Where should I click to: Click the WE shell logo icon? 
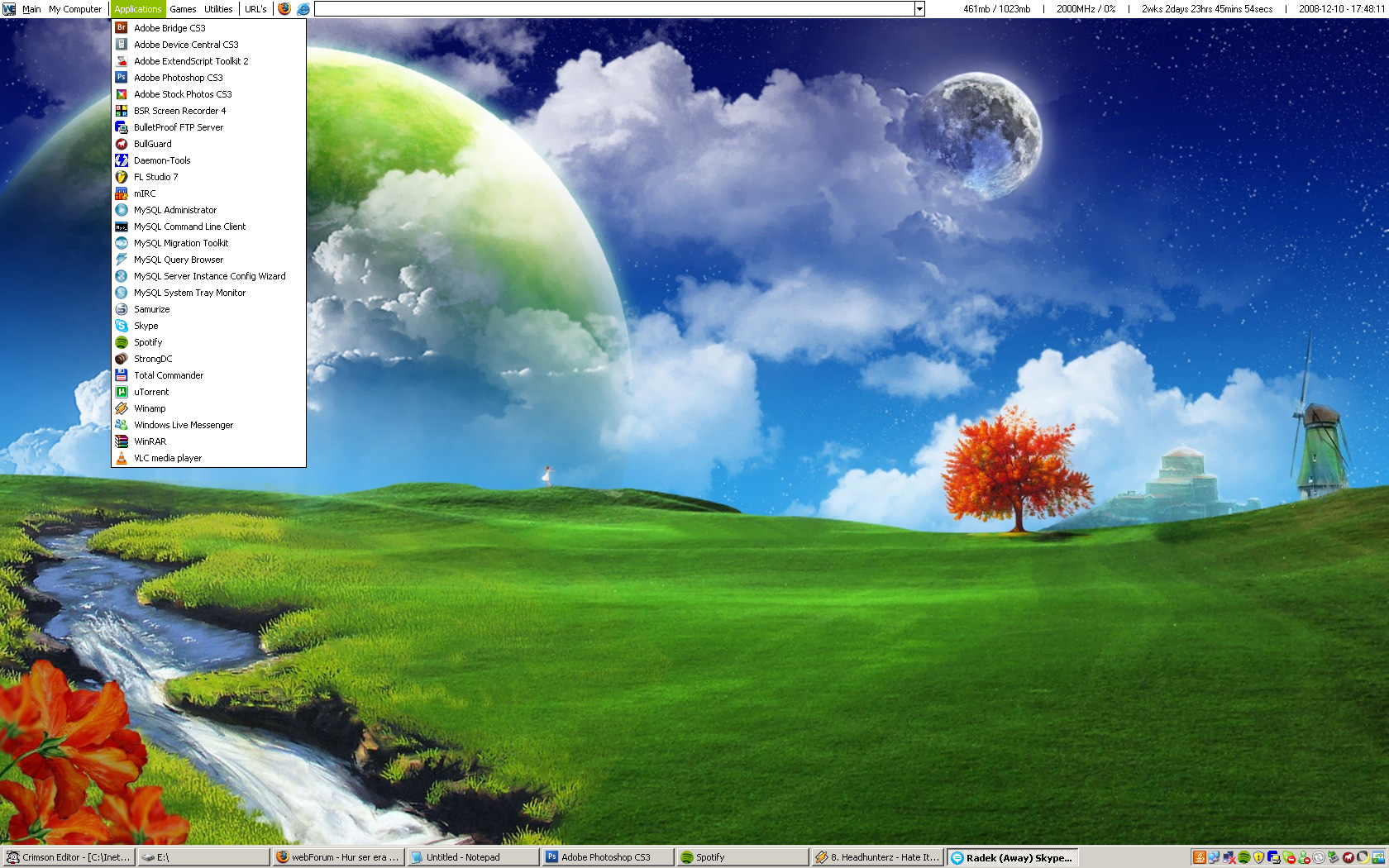[9, 9]
